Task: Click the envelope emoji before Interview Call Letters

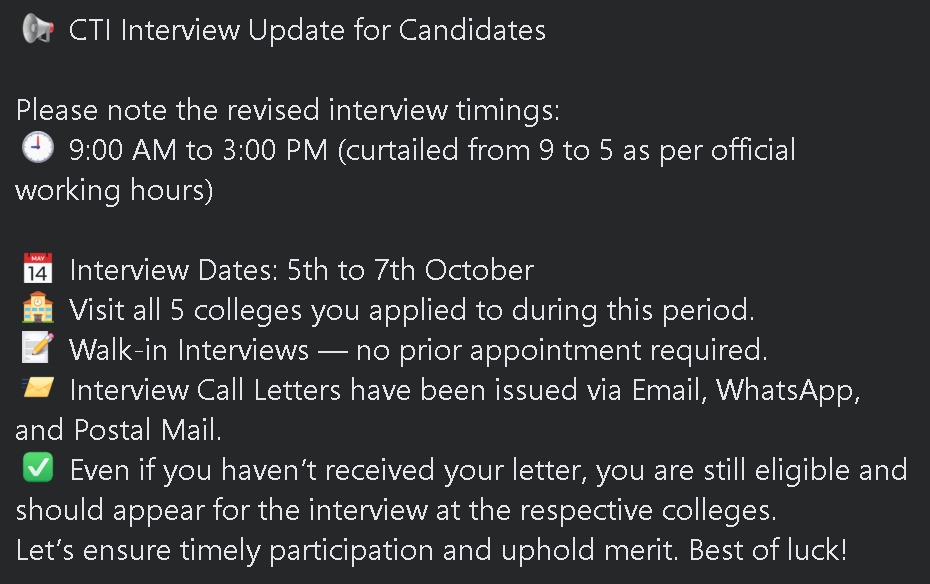Action: click(x=37, y=389)
